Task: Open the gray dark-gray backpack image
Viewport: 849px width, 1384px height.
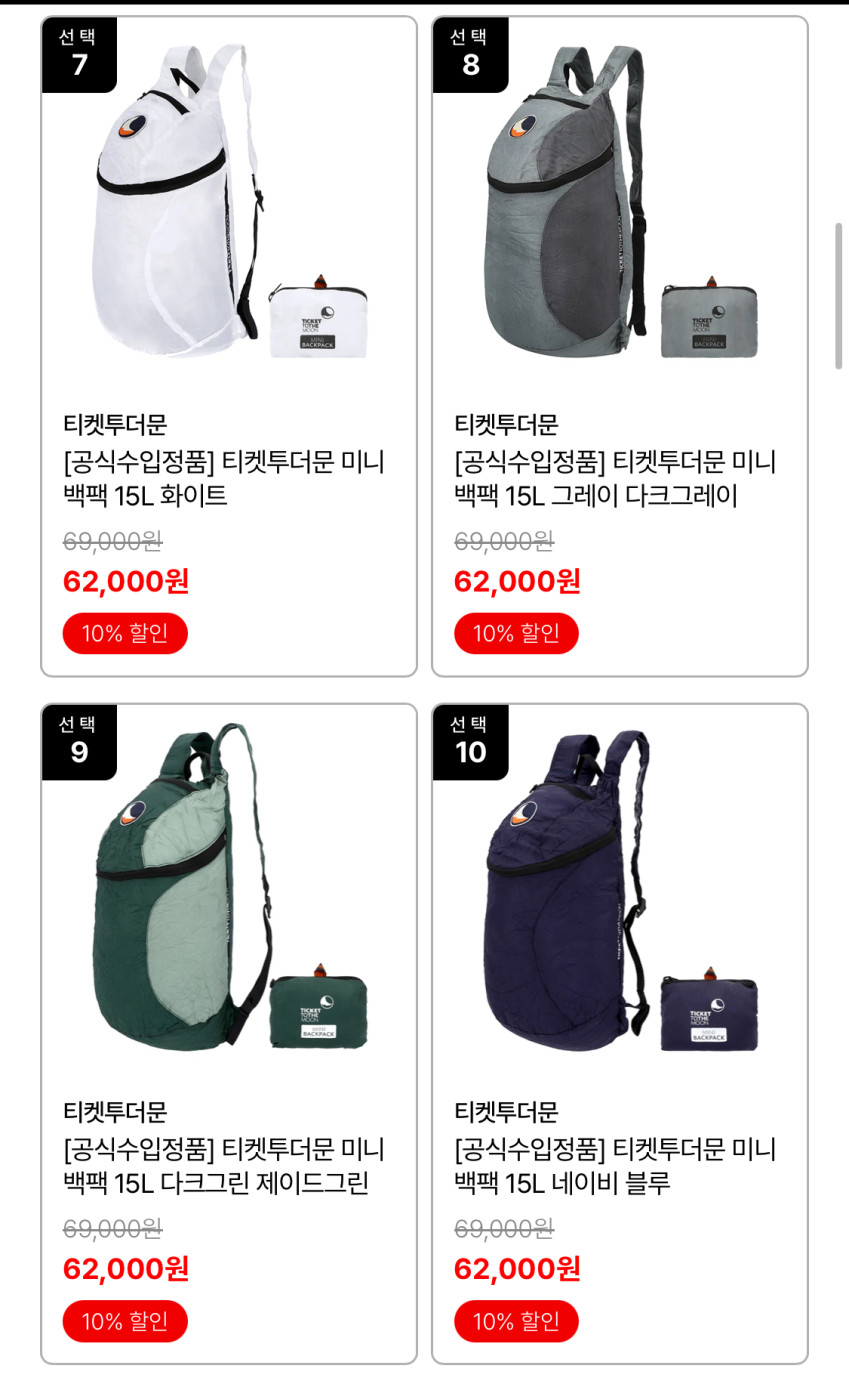Action: click(619, 200)
